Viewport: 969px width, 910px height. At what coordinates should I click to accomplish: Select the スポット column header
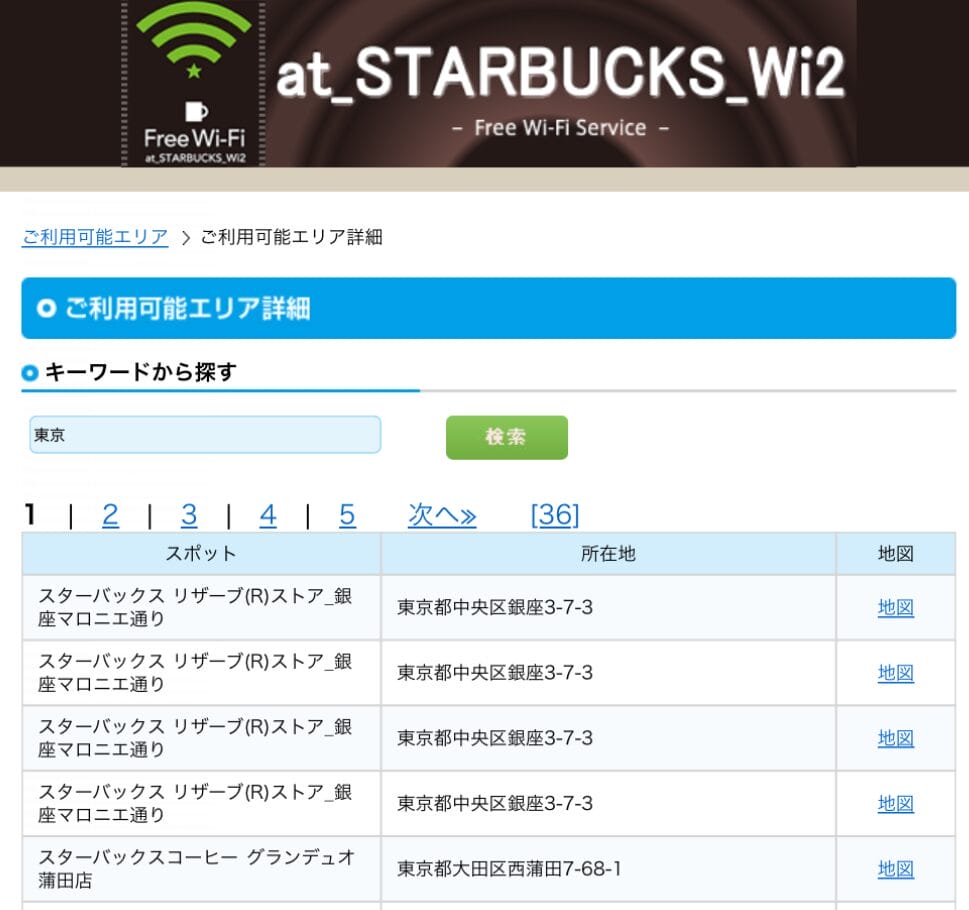coord(200,553)
